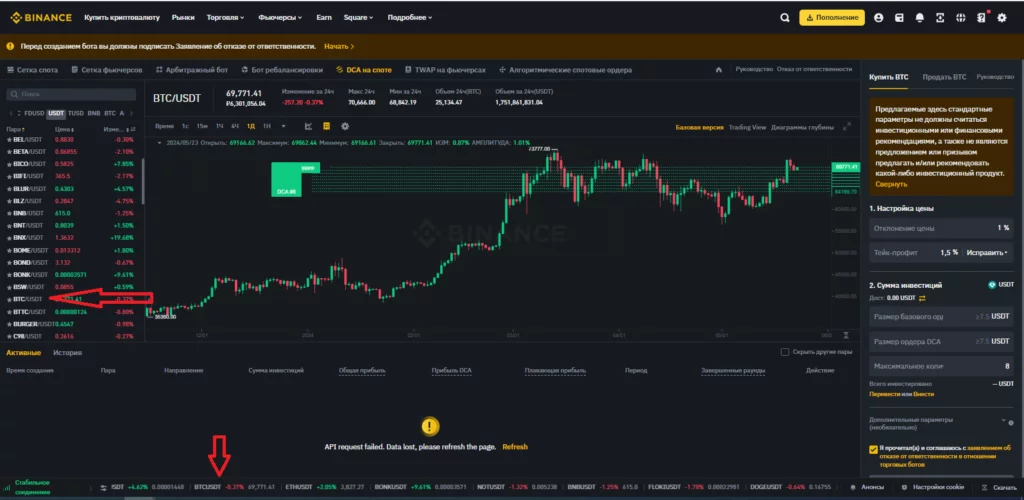Click the yellow "Пополнение" button
The height and width of the screenshot is (500, 1024).
831,17
